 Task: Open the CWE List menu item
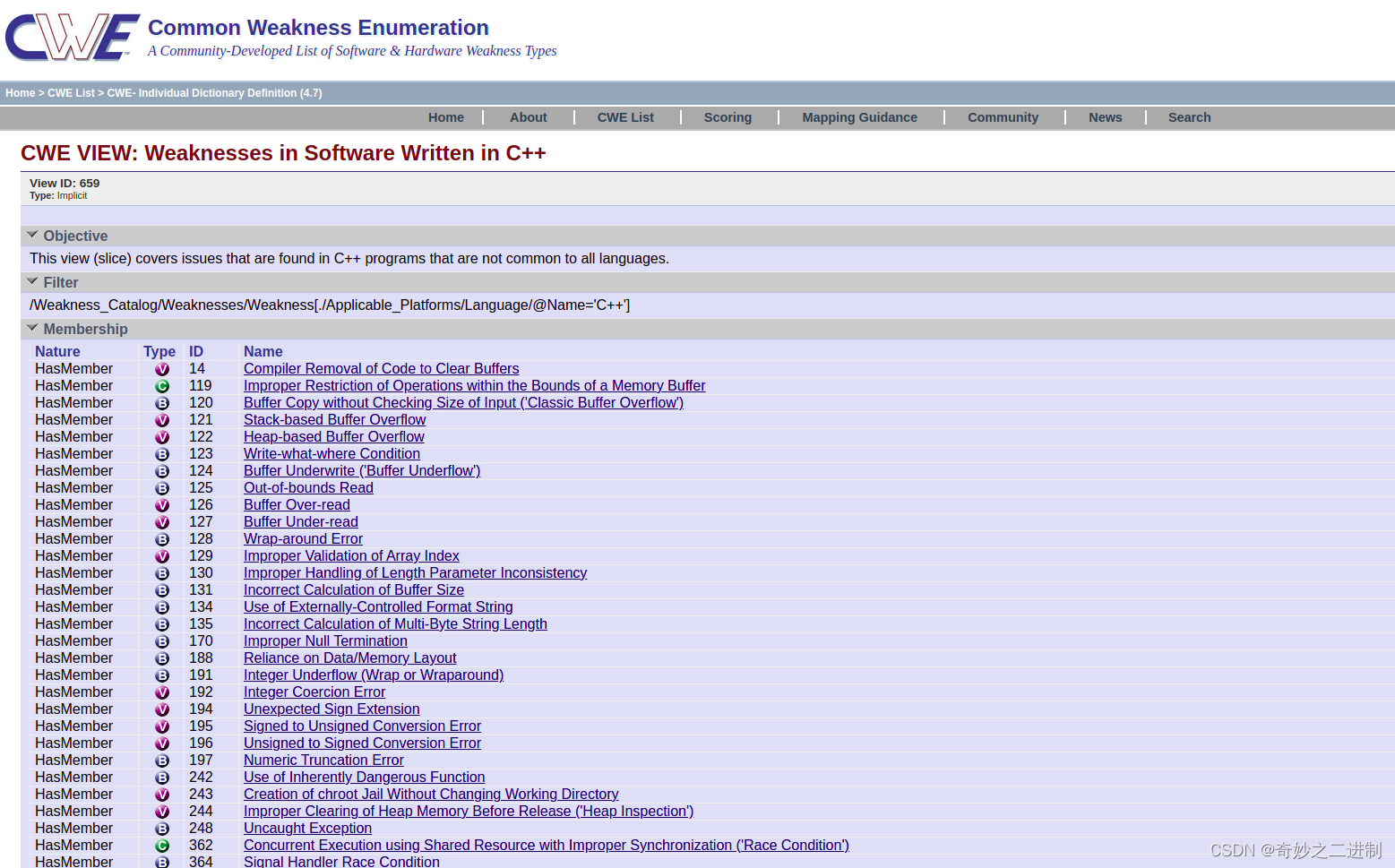pos(625,117)
